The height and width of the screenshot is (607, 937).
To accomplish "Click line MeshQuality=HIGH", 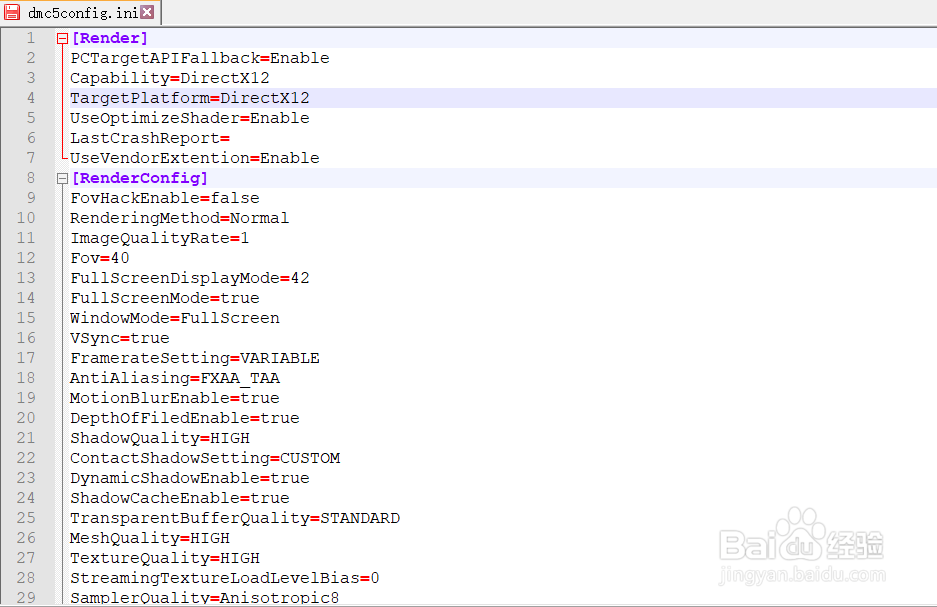I will coord(150,538).
